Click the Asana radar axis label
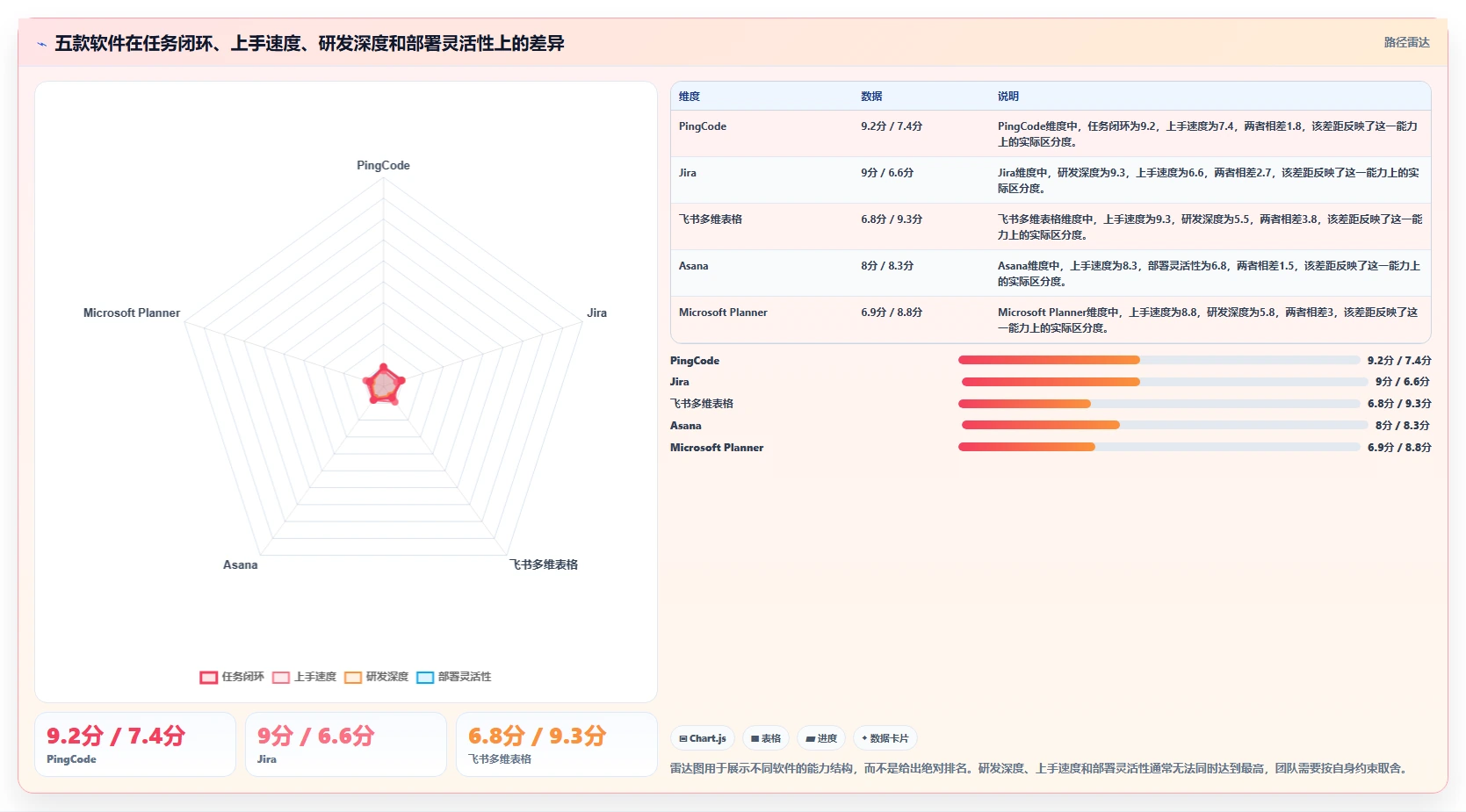The image size is (1466, 812). [x=240, y=564]
